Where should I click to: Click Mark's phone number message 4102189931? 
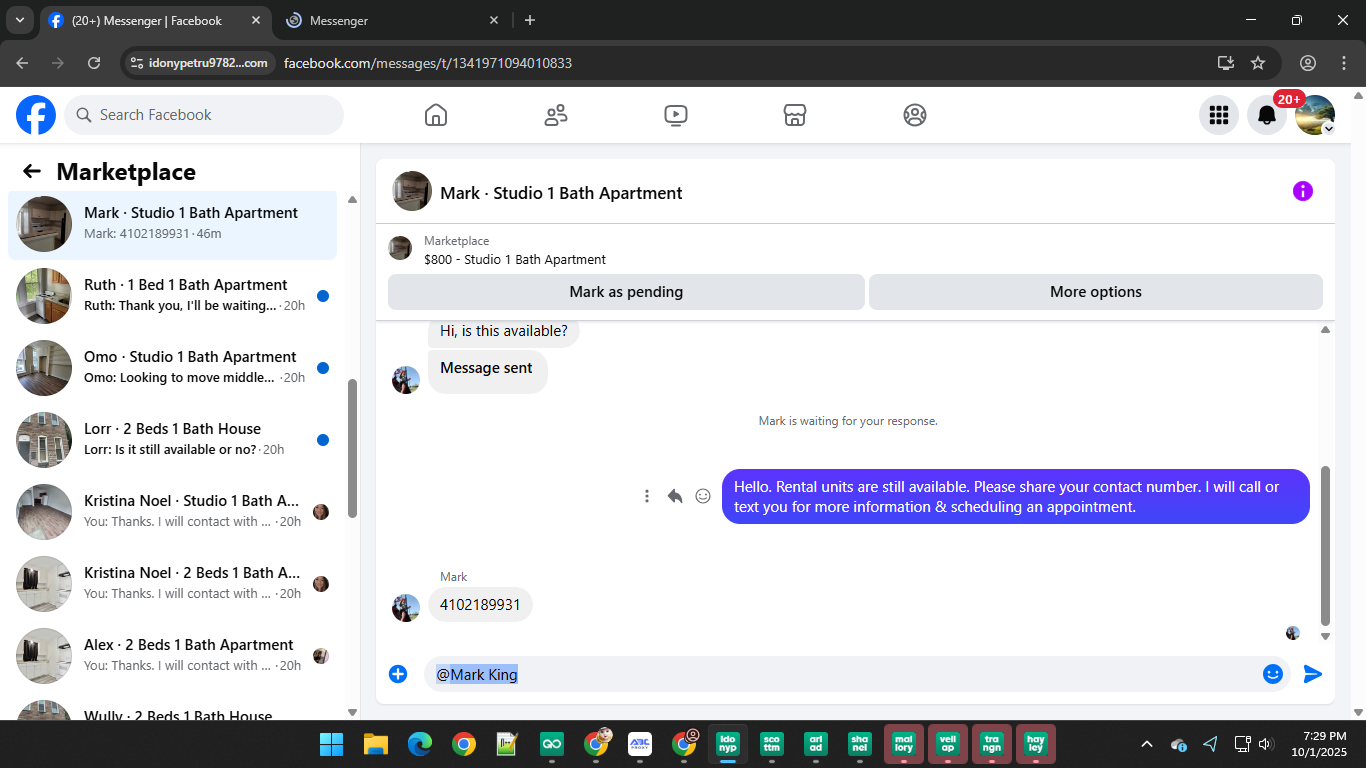[x=480, y=605]
